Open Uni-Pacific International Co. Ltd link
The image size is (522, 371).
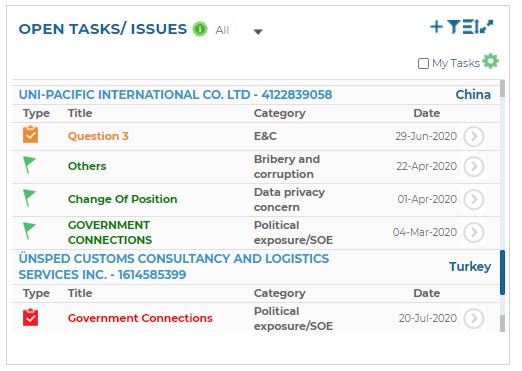coord(175,95)
